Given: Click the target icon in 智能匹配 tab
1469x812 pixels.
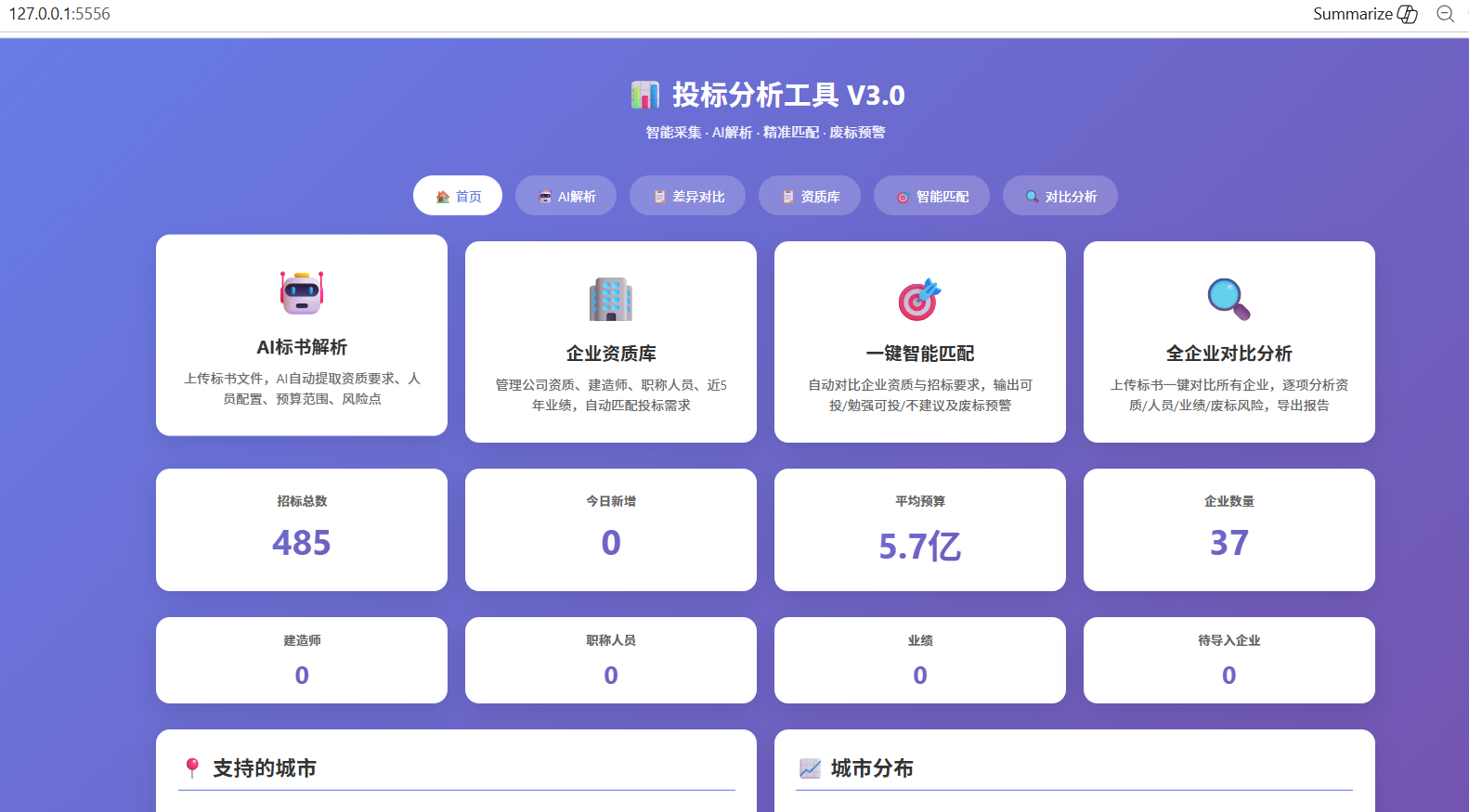Looking at the screenshot, I should click(x=903, y=197).
